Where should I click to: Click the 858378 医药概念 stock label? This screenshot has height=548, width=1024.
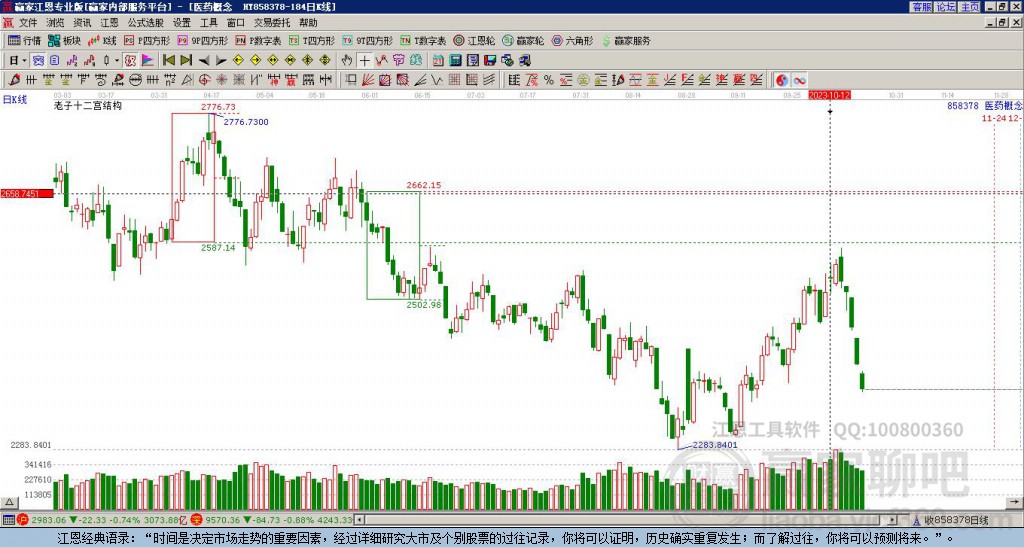point(985,105)
